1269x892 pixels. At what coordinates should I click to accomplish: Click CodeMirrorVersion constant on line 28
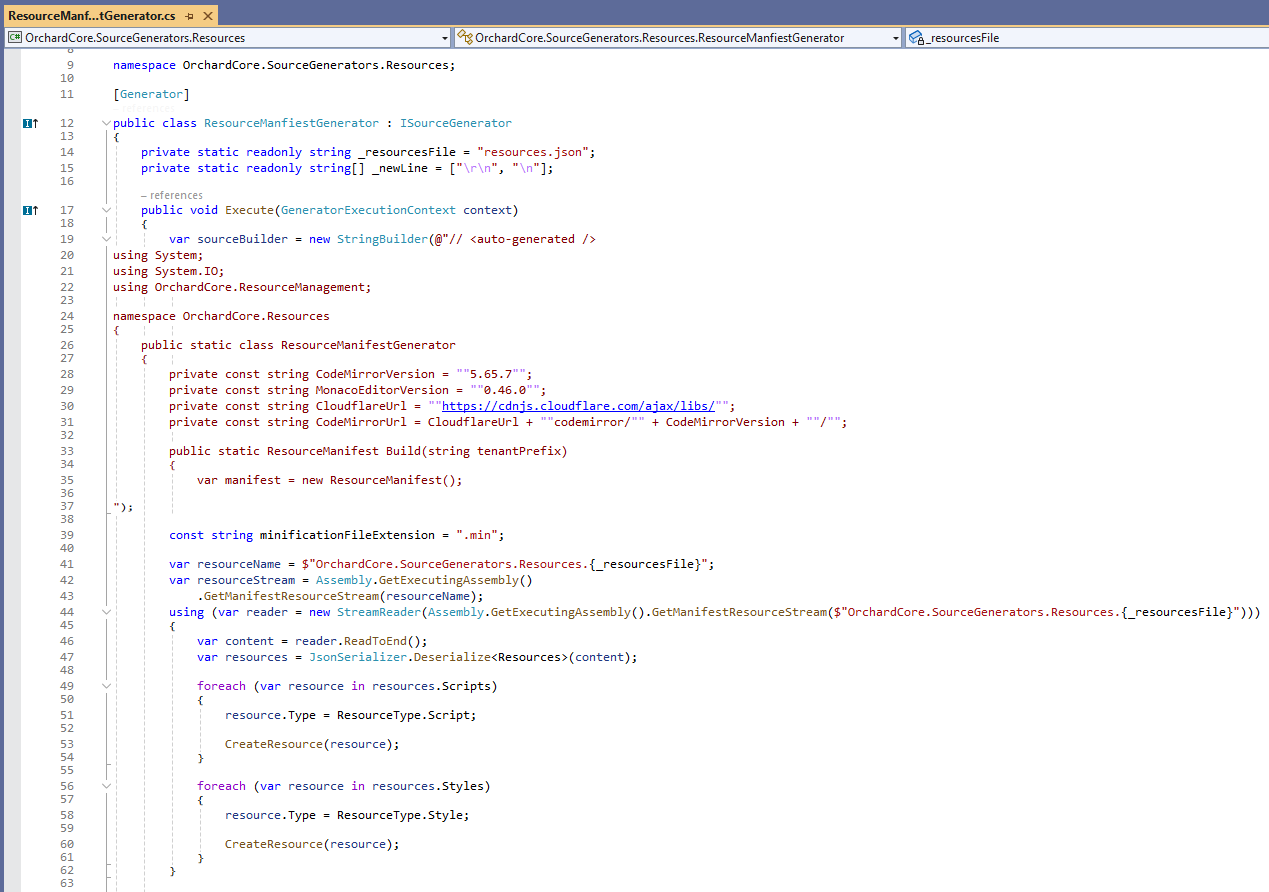(x=375, y=374)
